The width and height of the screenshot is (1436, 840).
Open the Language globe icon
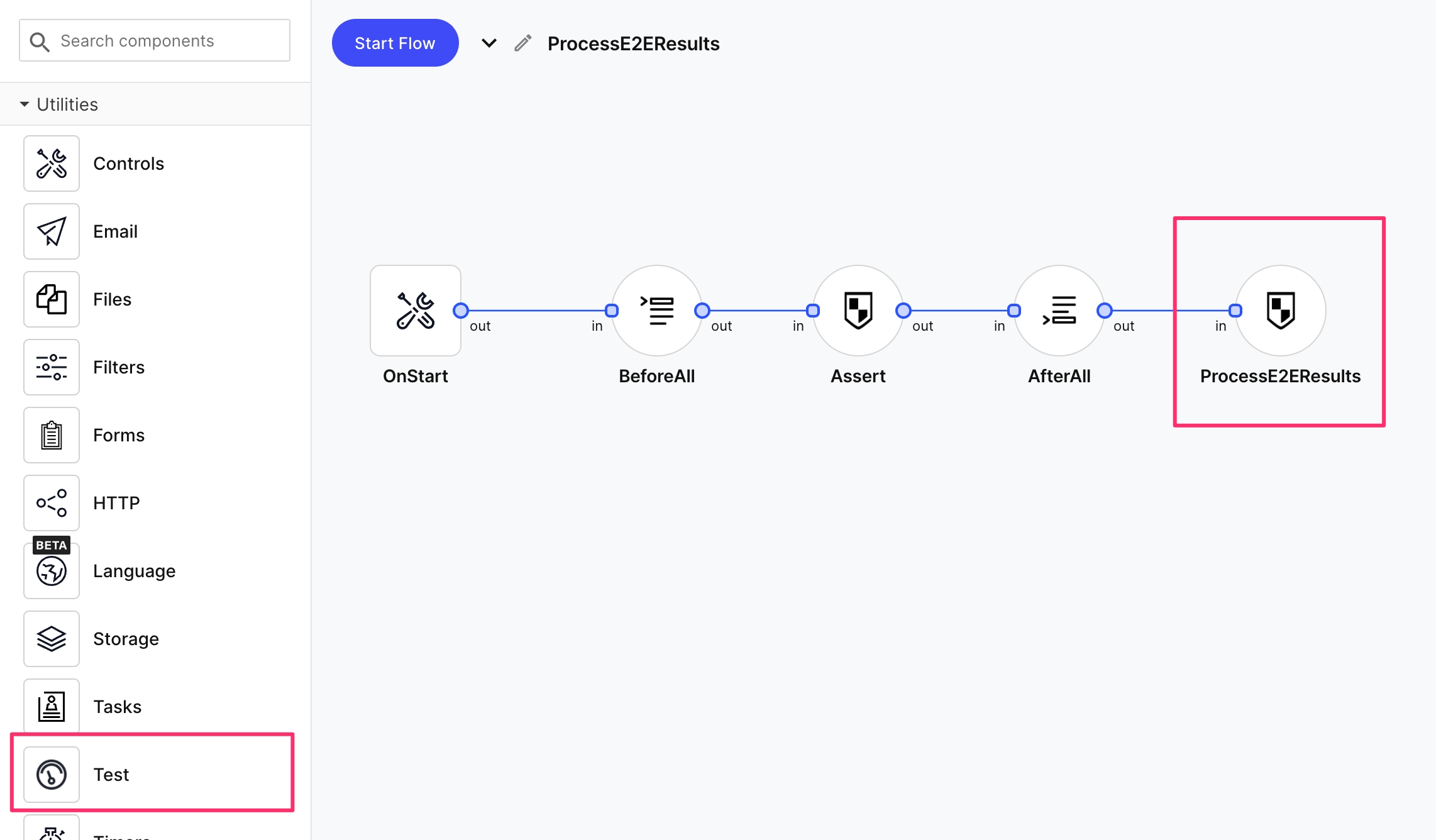(52, 571)
